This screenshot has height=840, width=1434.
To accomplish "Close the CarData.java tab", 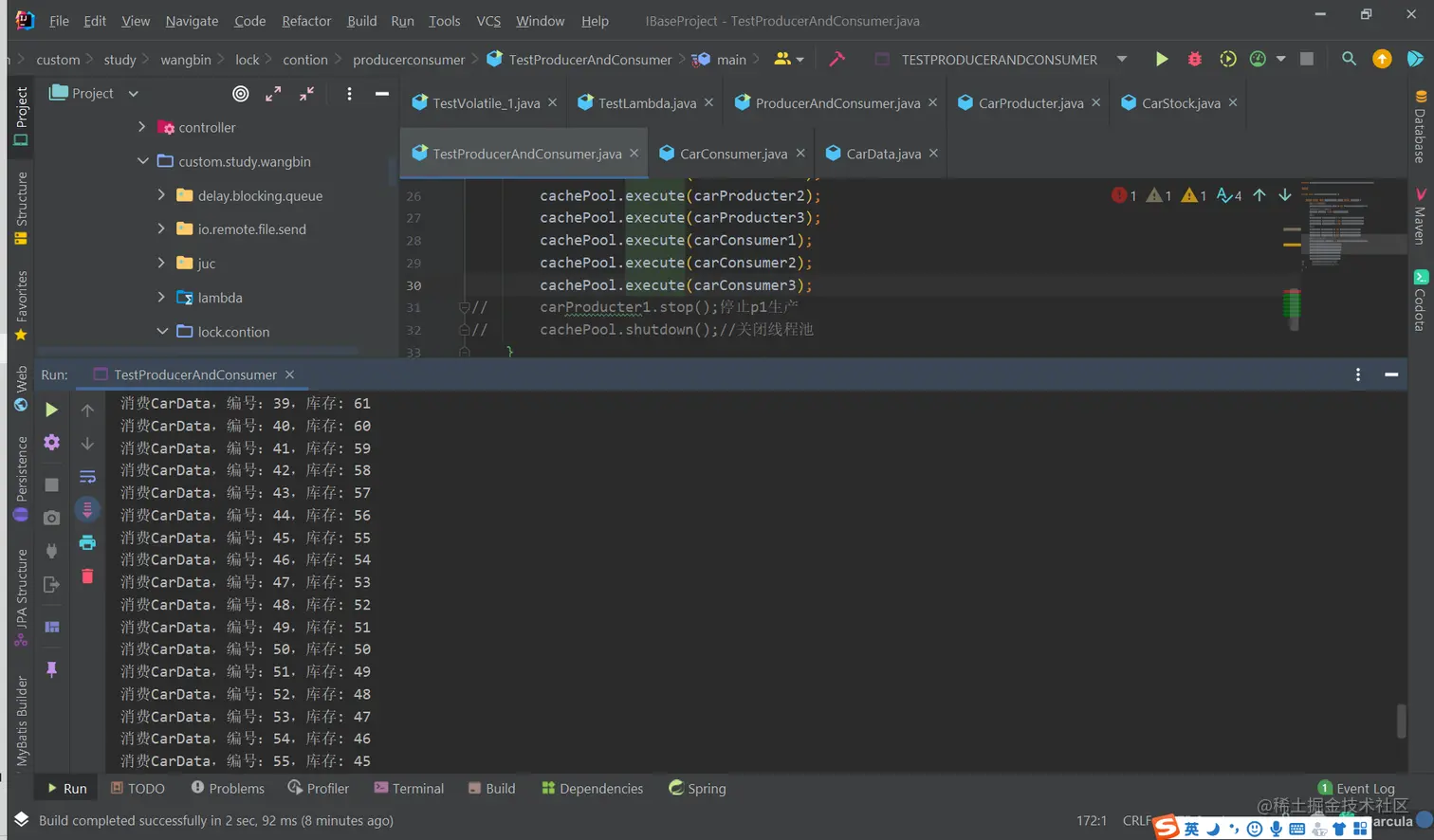I will pos(933,154).
